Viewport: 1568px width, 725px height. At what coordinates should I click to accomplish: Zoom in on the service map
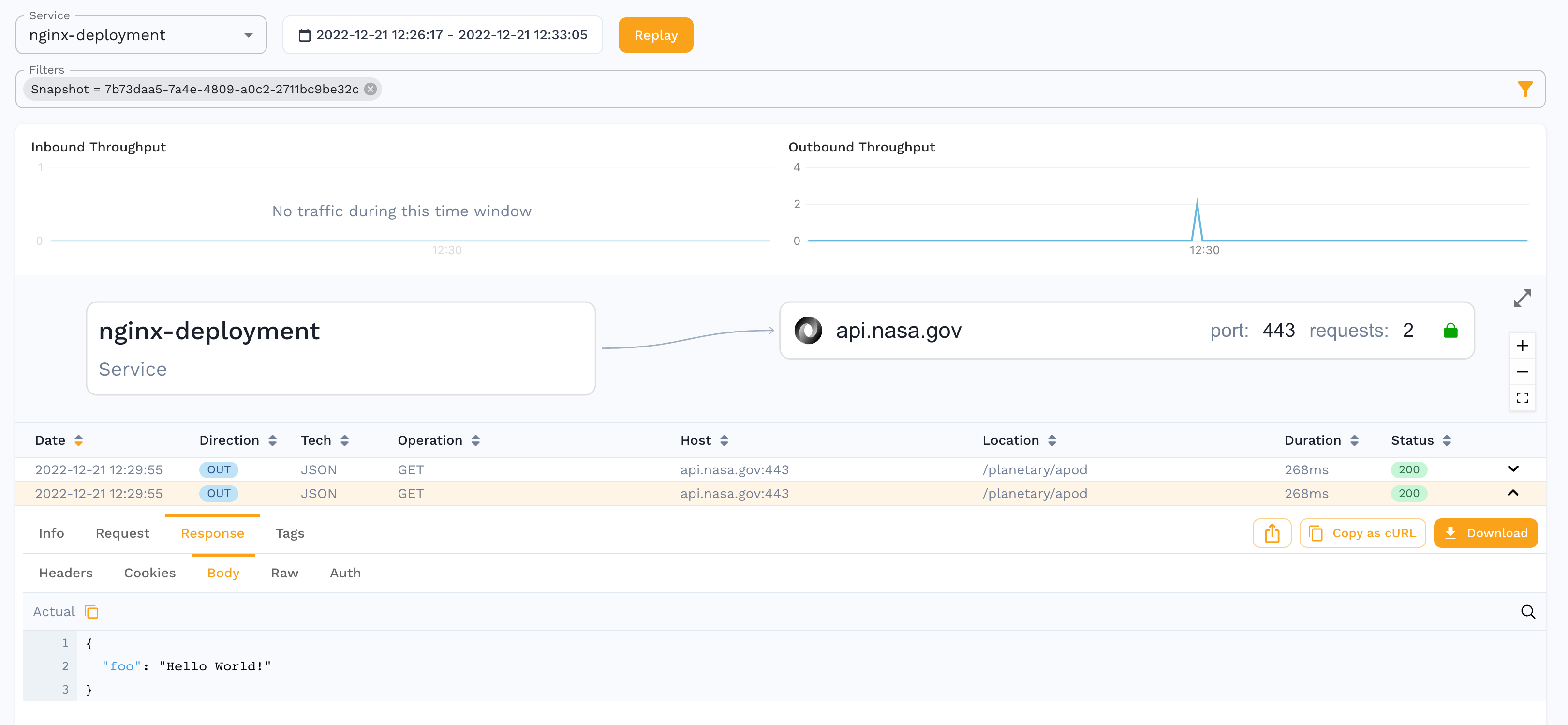1523,346
